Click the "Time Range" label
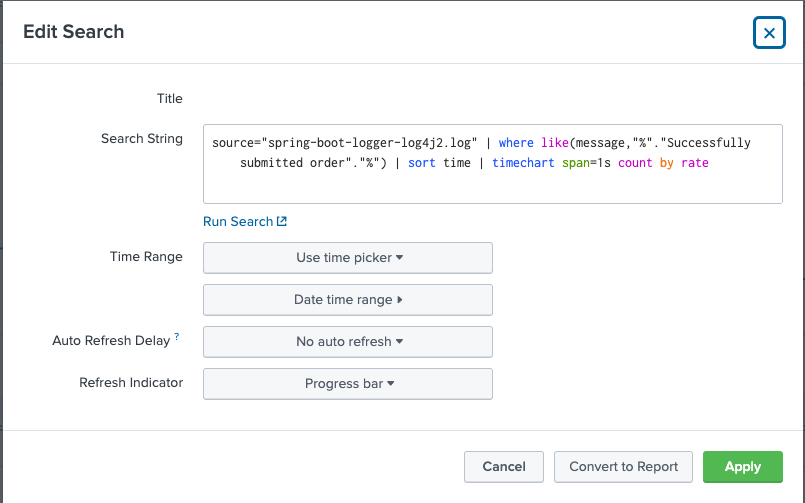The width and height of the screenshot is (805, 503). [x=146, y=257]
